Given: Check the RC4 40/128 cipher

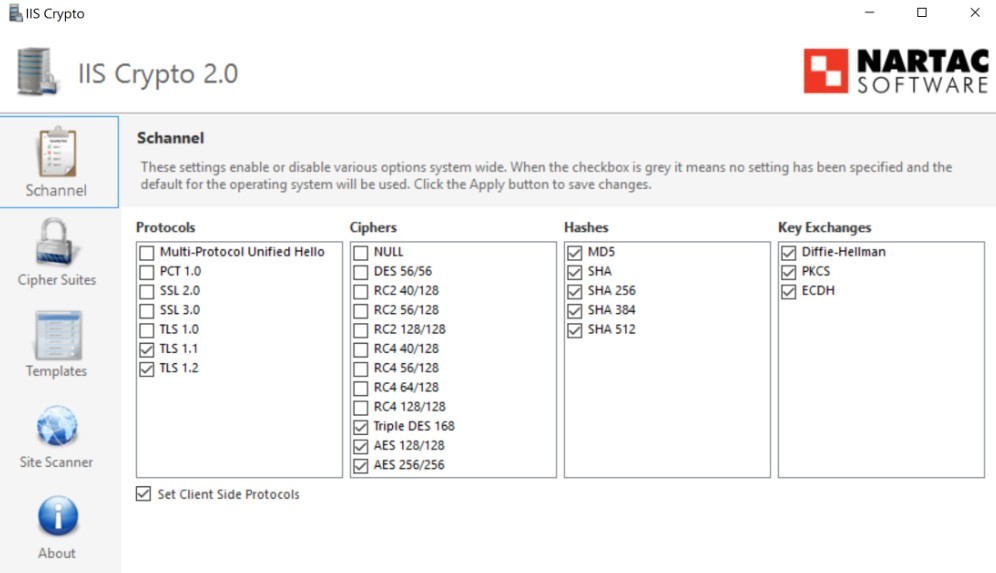Looking at the screenshot, I should pos(361,349).
